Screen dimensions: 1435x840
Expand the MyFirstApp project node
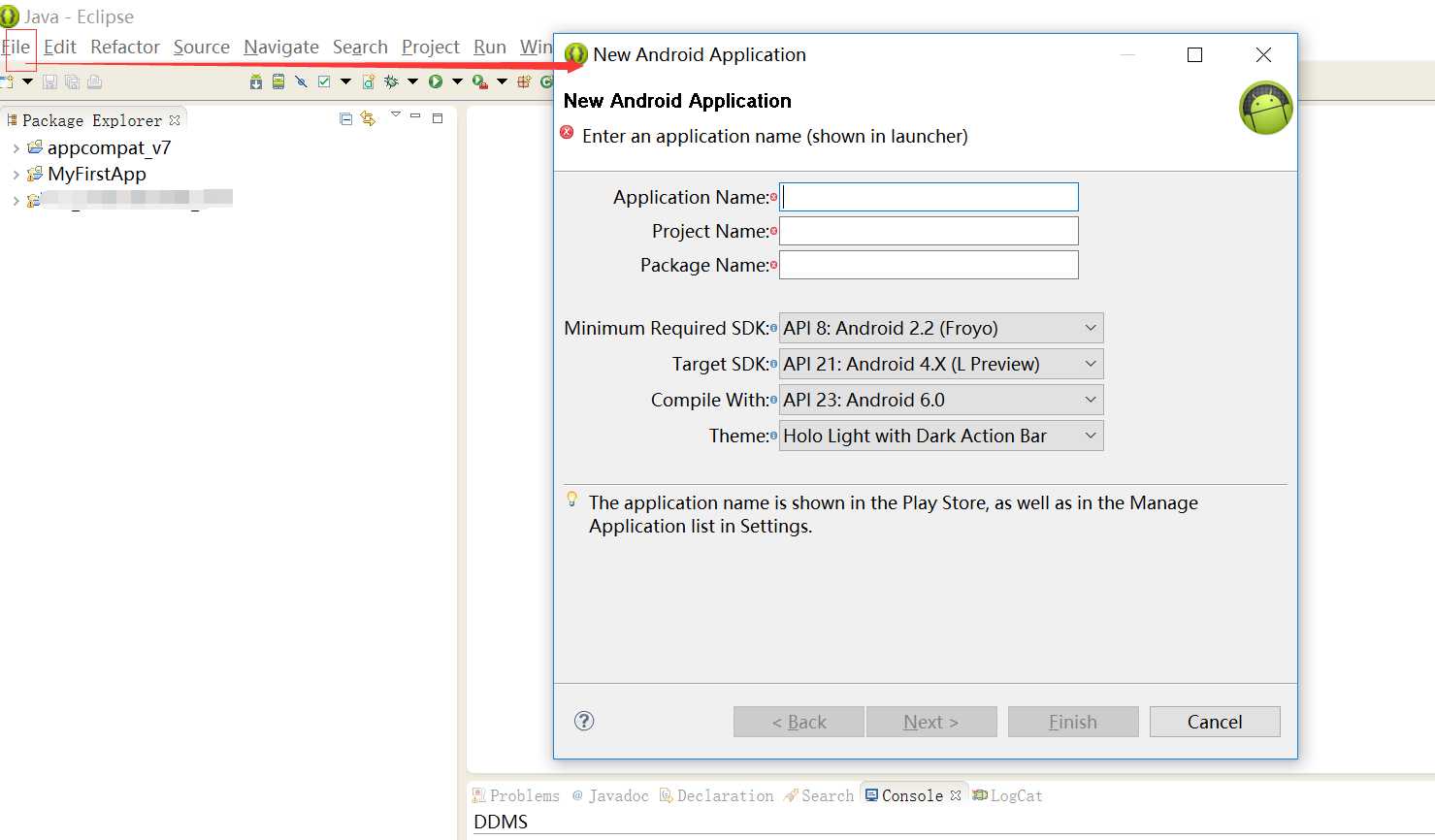point(16,175)
